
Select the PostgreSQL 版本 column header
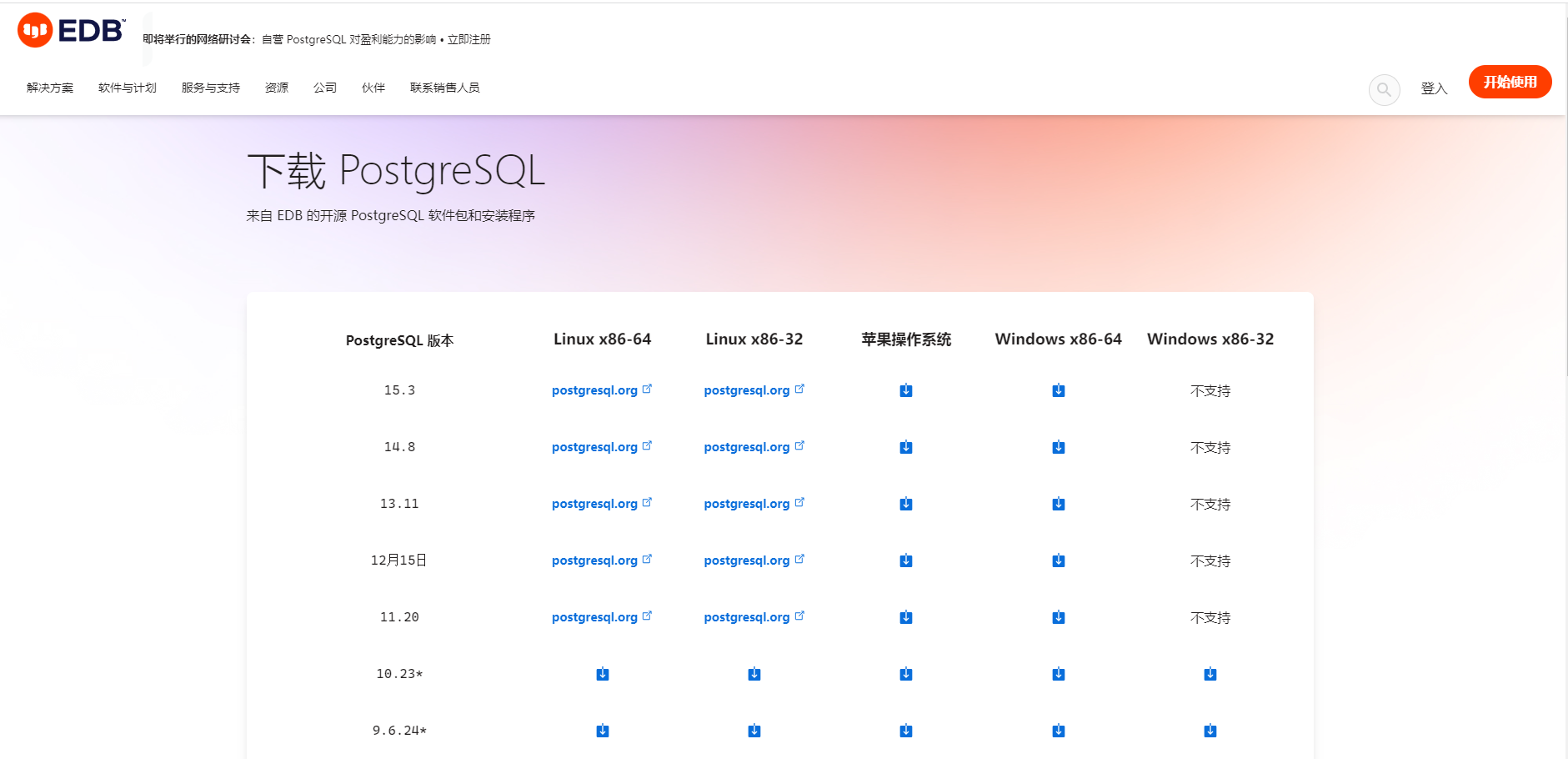[x=399, y=340]
